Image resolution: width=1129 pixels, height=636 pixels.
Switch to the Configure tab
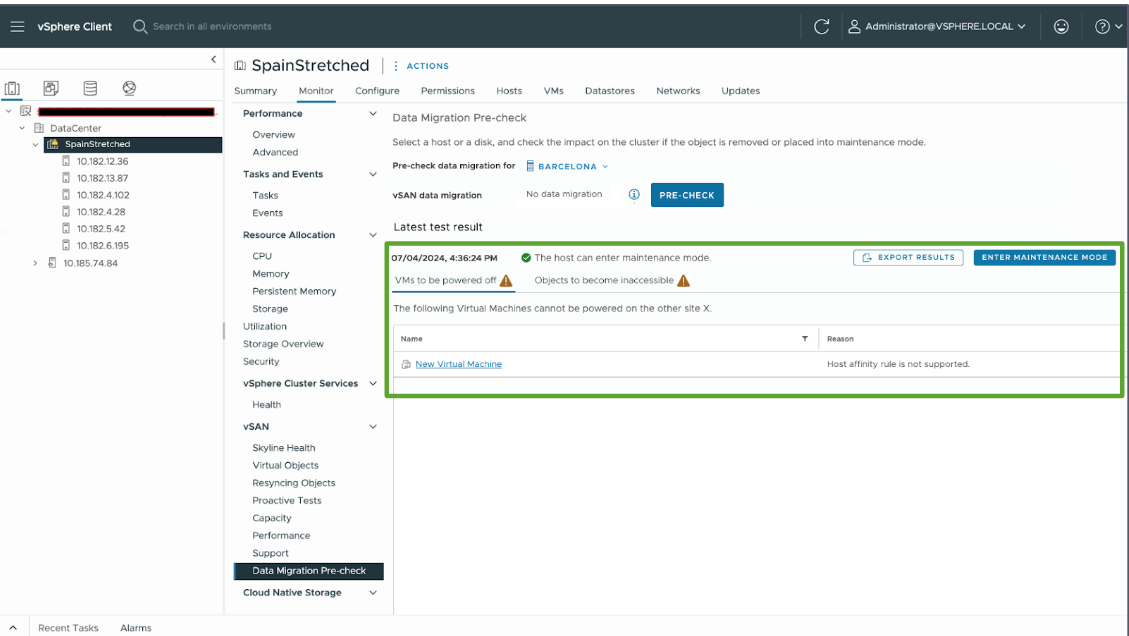(377, 91)
